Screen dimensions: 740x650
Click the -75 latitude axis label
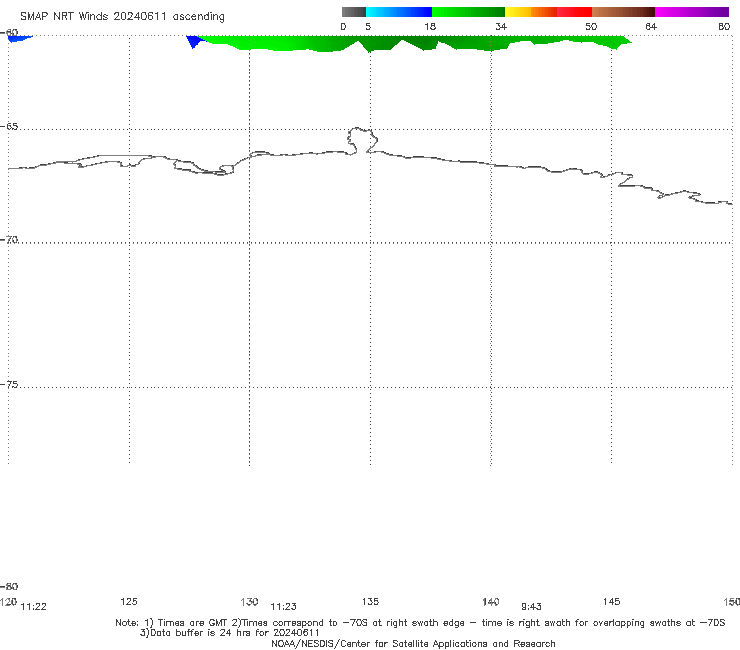click(9, 385)
